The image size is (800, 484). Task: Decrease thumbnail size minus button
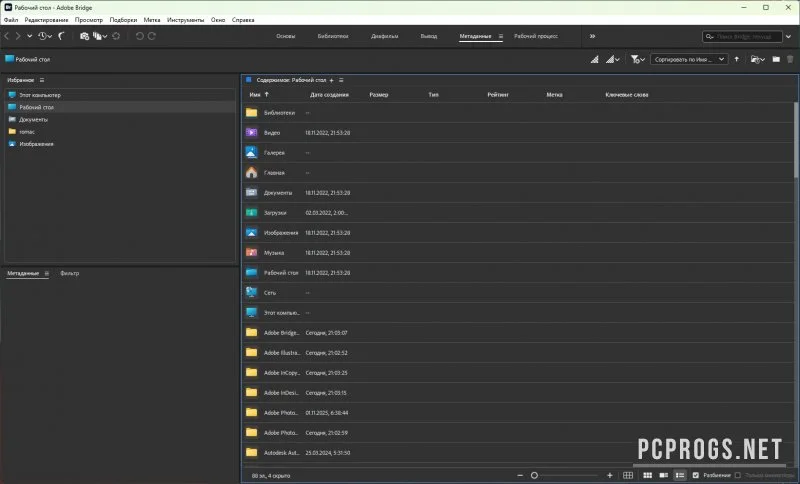[520, 475]
